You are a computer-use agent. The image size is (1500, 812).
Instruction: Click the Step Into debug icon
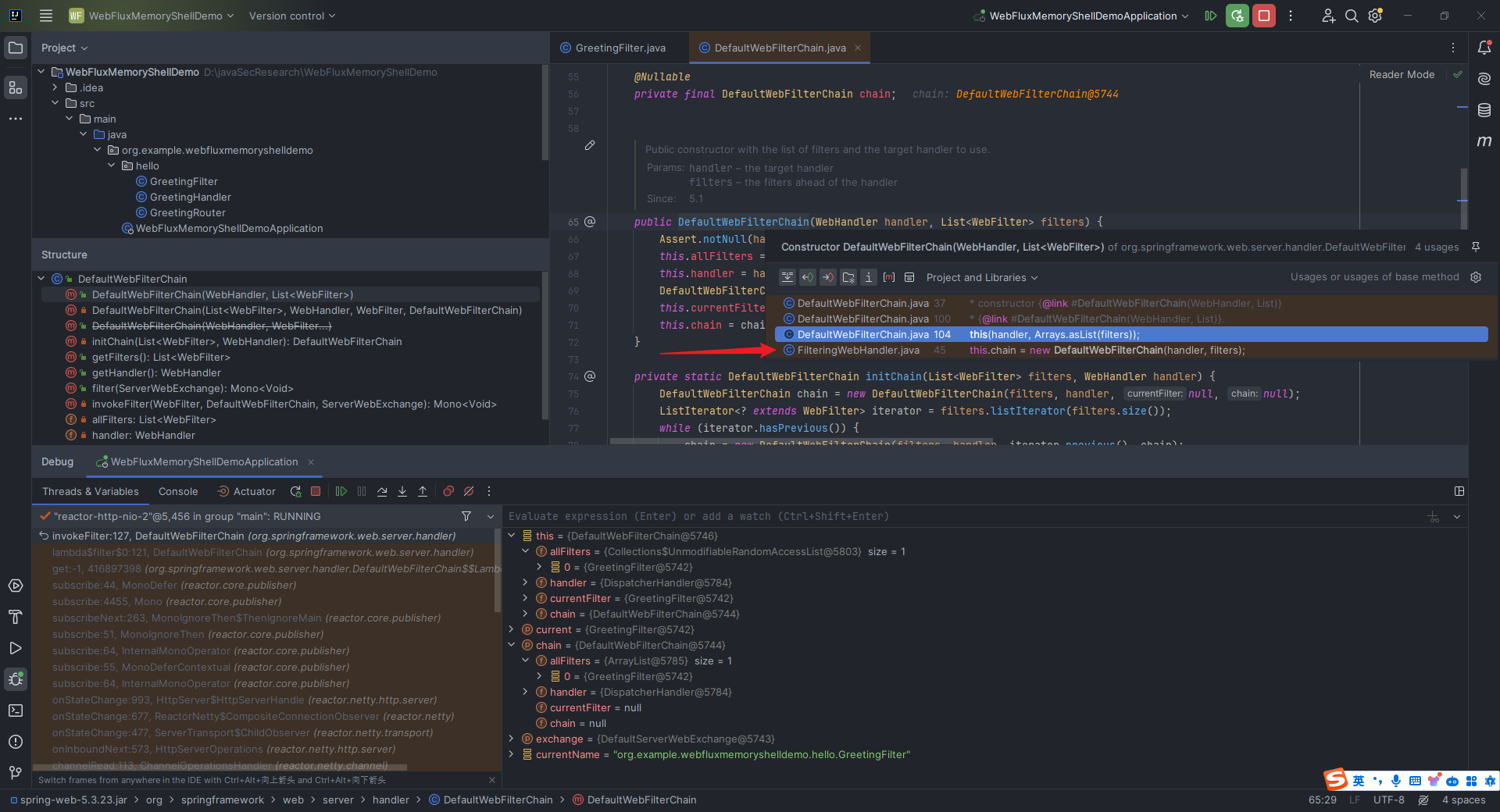coord(402,491)
